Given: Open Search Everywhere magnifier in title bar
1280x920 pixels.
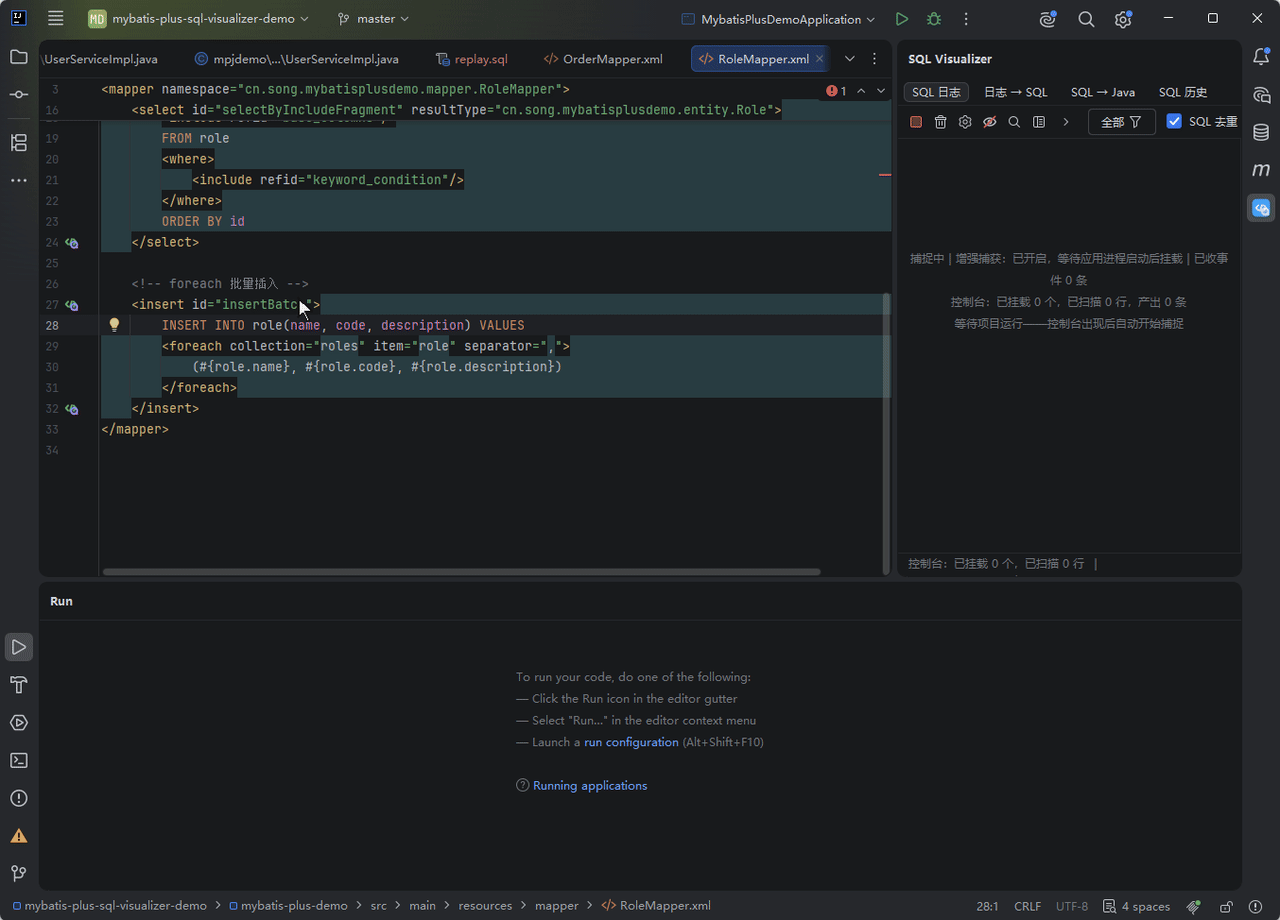Looking at the screenshot, I should click(x=1086, y=19).
